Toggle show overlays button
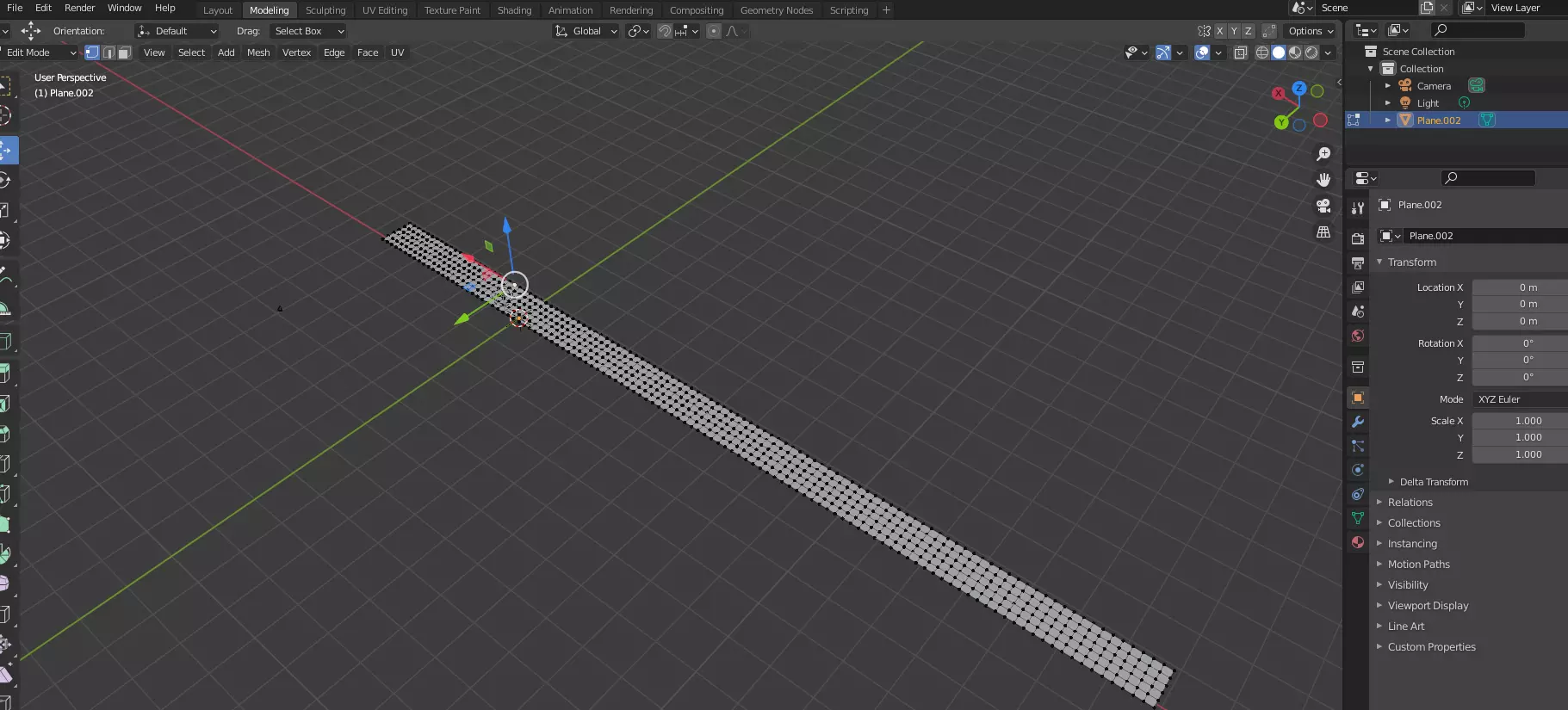The height and width of the screenshot is (710, 1568). tap(1202, 52)
